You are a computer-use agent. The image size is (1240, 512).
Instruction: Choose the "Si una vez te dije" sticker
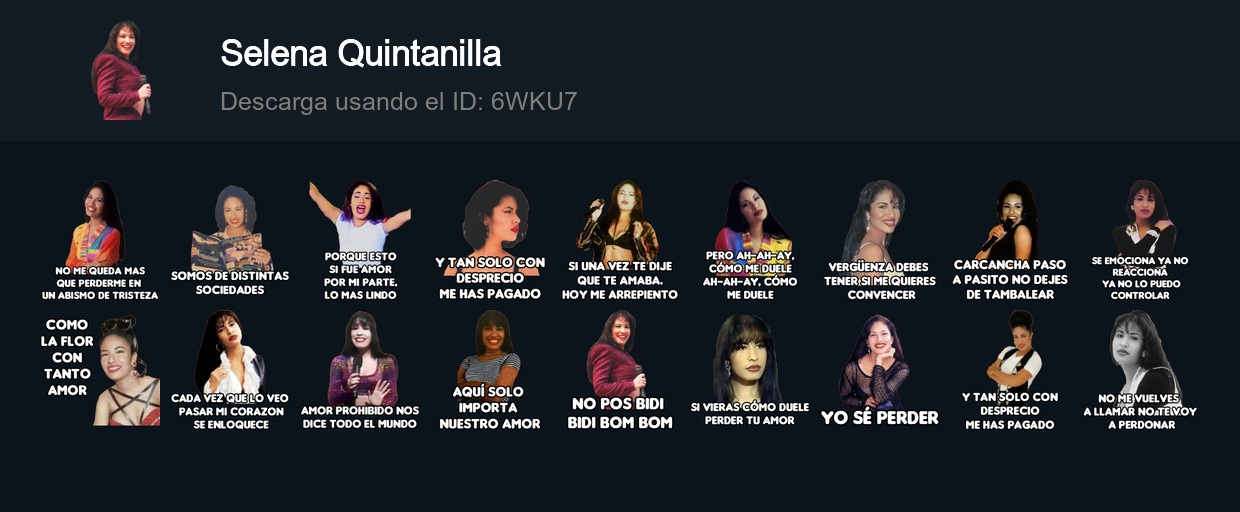[620, 241]
